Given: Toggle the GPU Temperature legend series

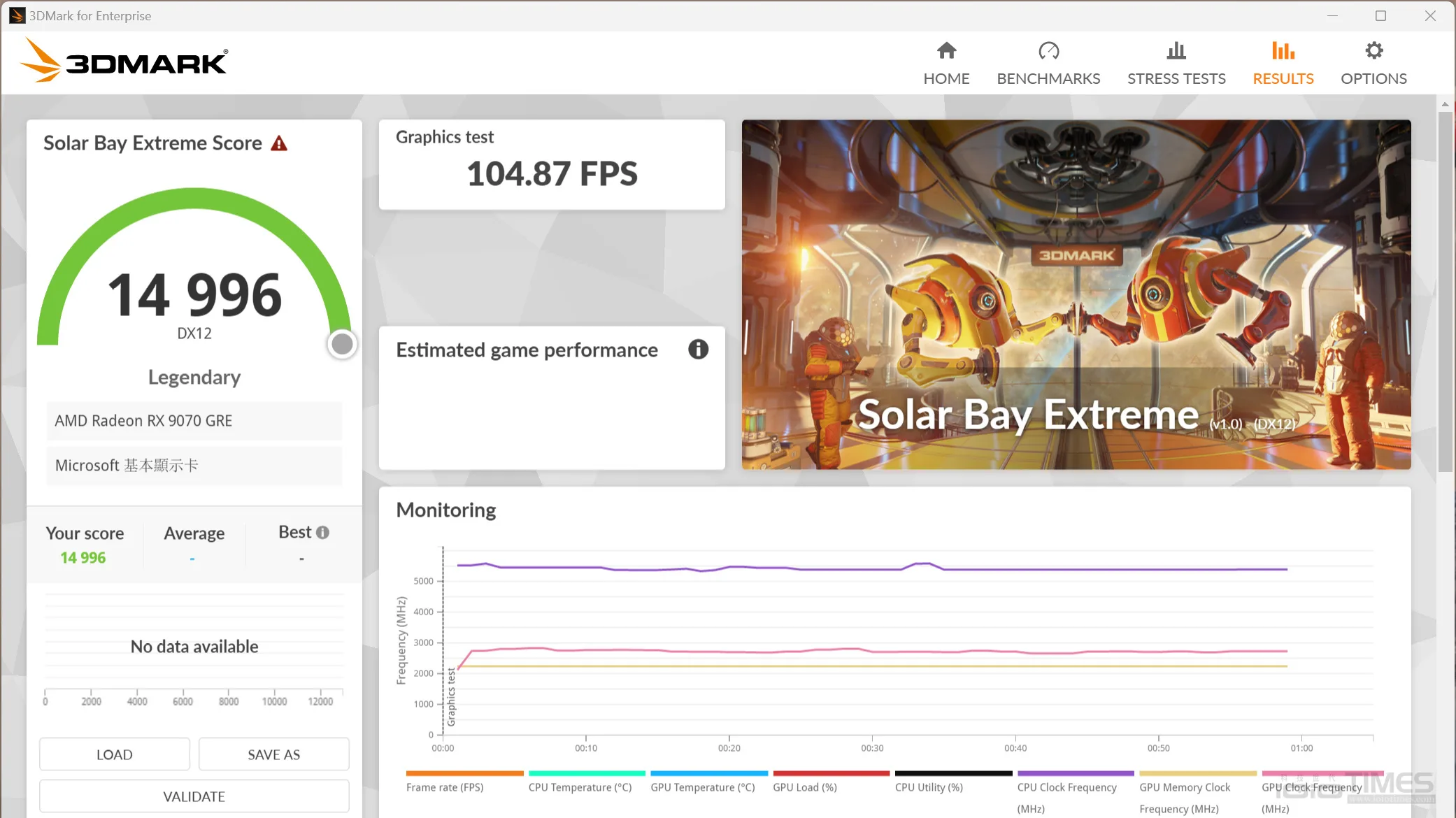Looking at the screenshot, I should [709, 782].
